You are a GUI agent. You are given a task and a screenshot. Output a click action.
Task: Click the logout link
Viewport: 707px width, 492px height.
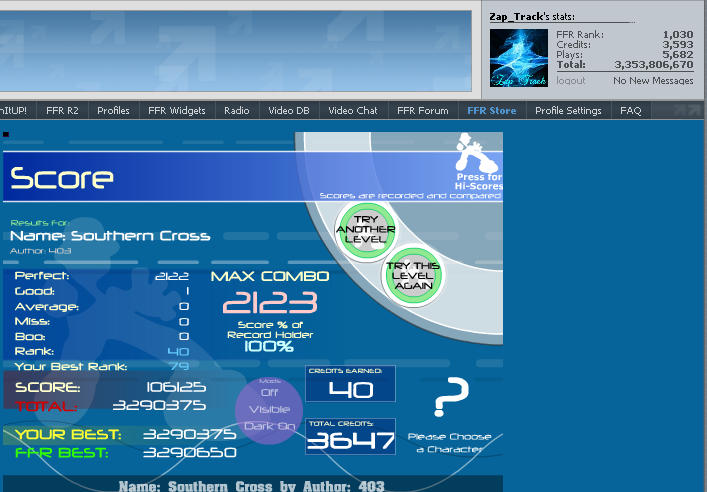tap(570, 81)
